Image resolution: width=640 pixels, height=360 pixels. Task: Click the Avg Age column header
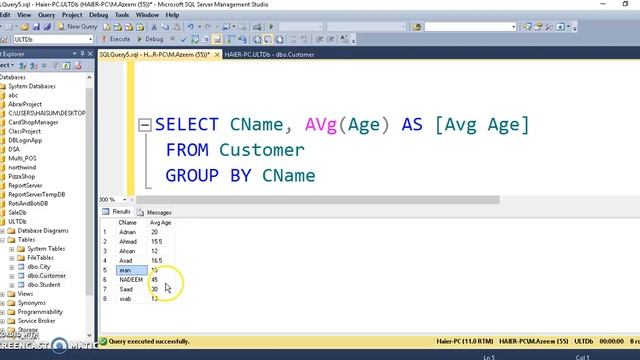click(x=161, y=223)
